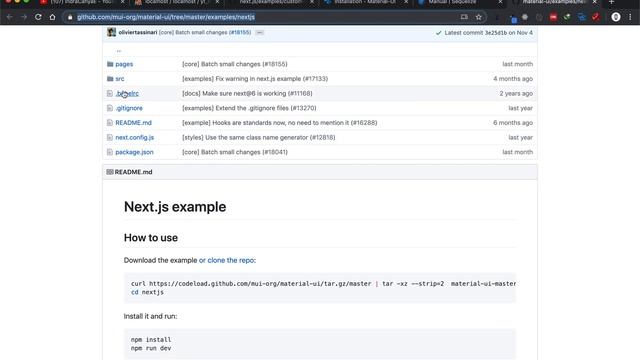Open commit 'Make sure next@6 is working'
The height and width of the screenshot is (360, 640).
(x=247, y=93)
